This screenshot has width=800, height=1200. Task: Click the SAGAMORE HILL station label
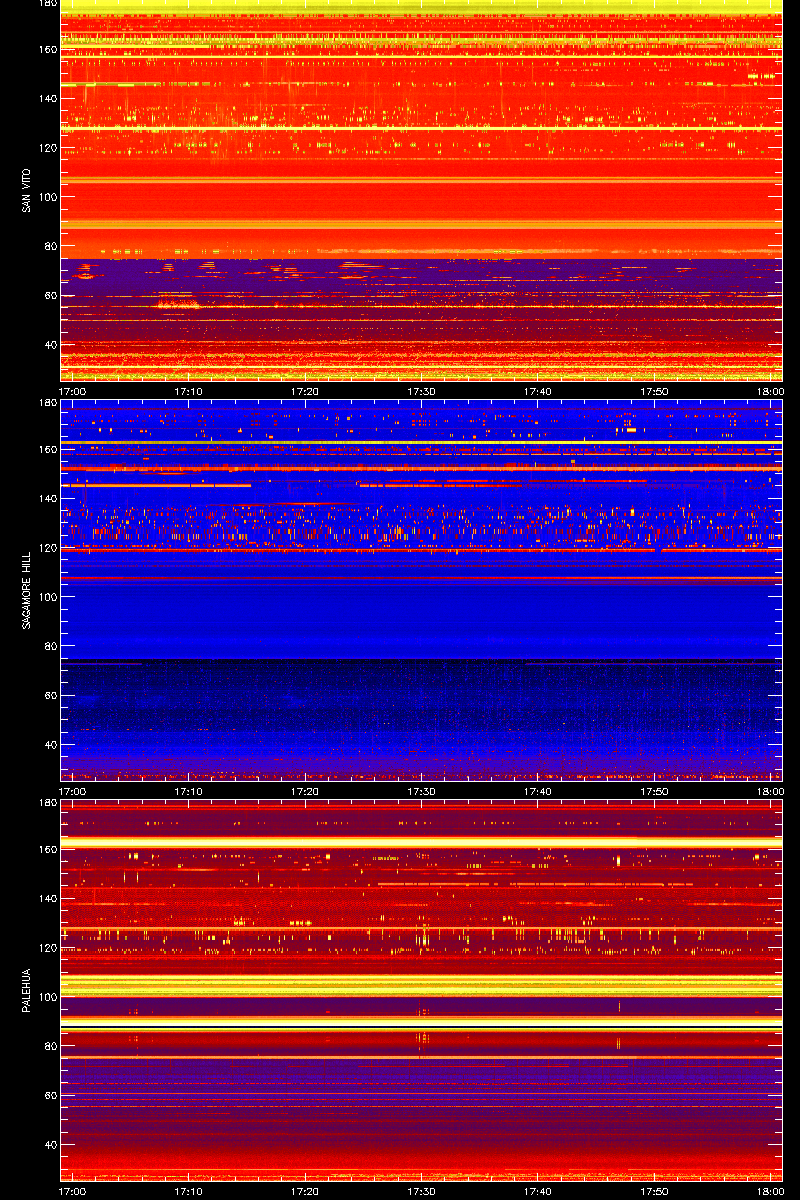point(25,590)
